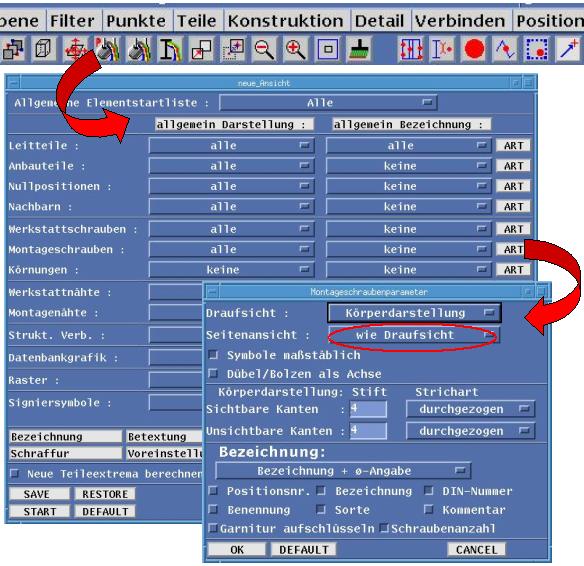Open the Verbinden menu
584x566 pixels.
click(x=460, y=21)
